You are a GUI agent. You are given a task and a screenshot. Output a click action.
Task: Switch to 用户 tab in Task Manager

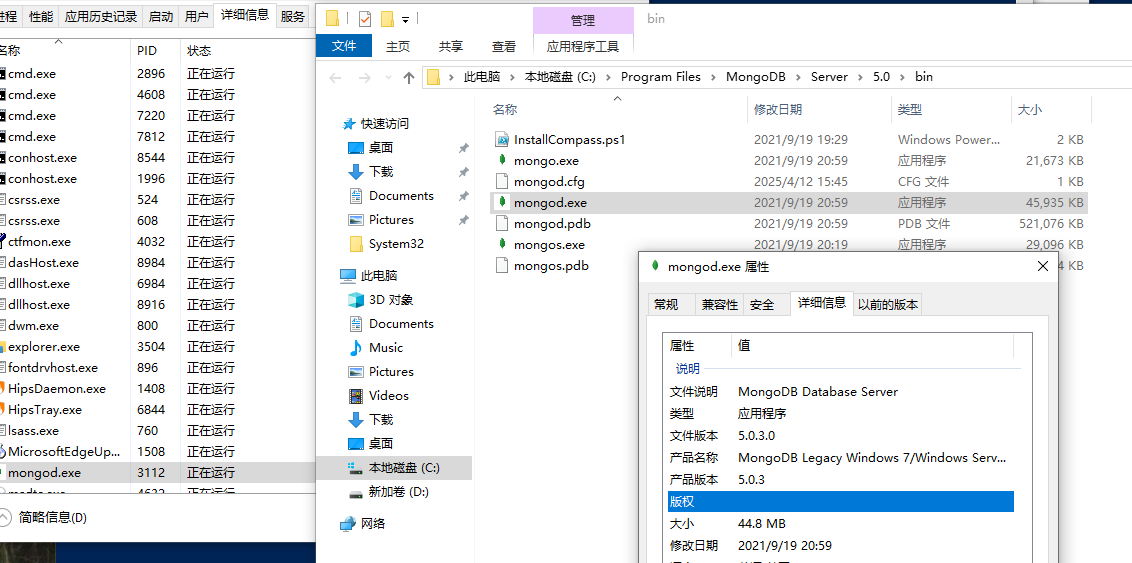[x=196, y=17]
